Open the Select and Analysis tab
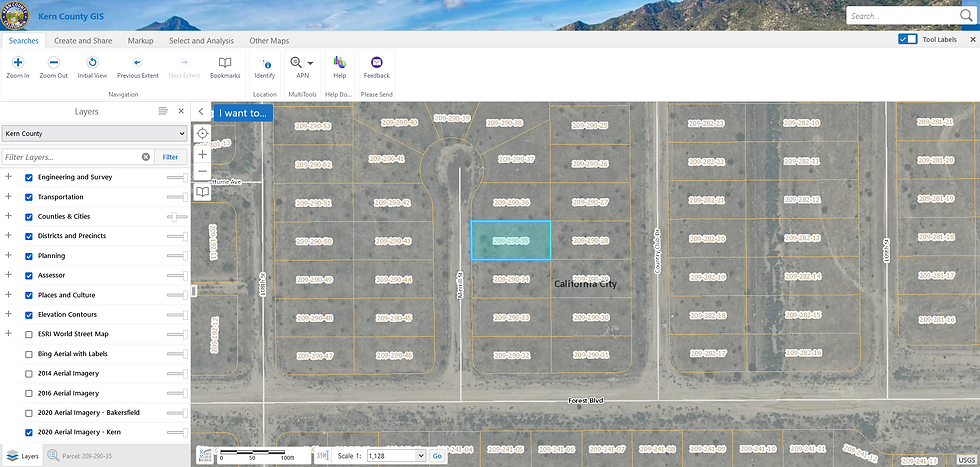 (201, 41)
